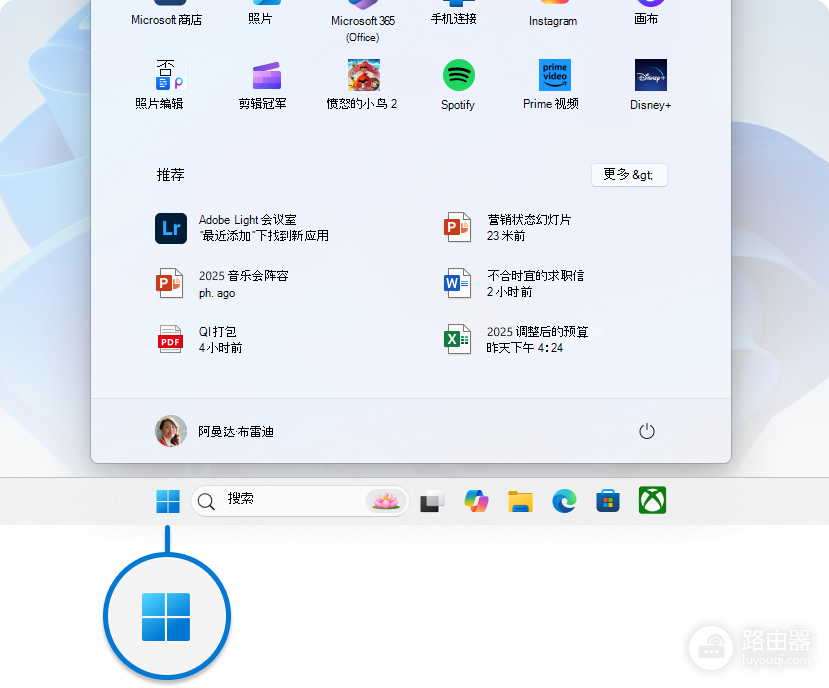The height and width of the screenshot is (688, 829).
Task: Click the 搜索 box on the taskbar
Action: [300, 500]
